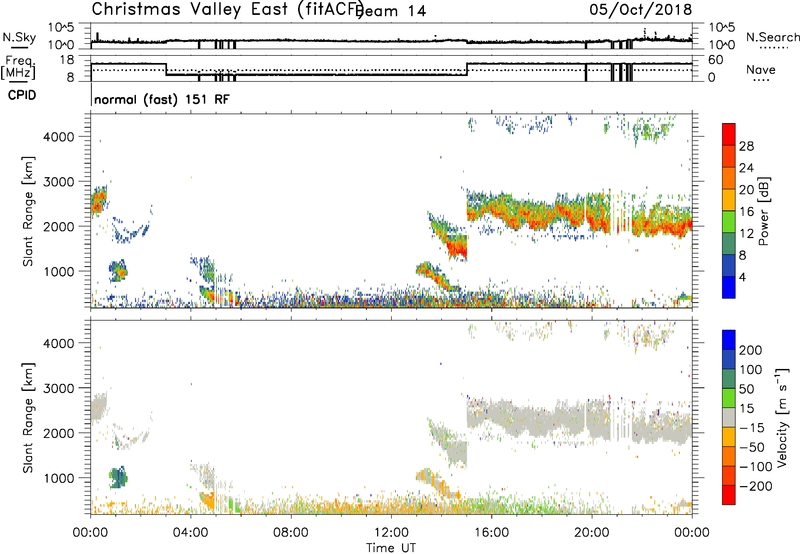800x554 pixels.
Task: Select the "24" label on Power color bar
Action: coord(746,168)
